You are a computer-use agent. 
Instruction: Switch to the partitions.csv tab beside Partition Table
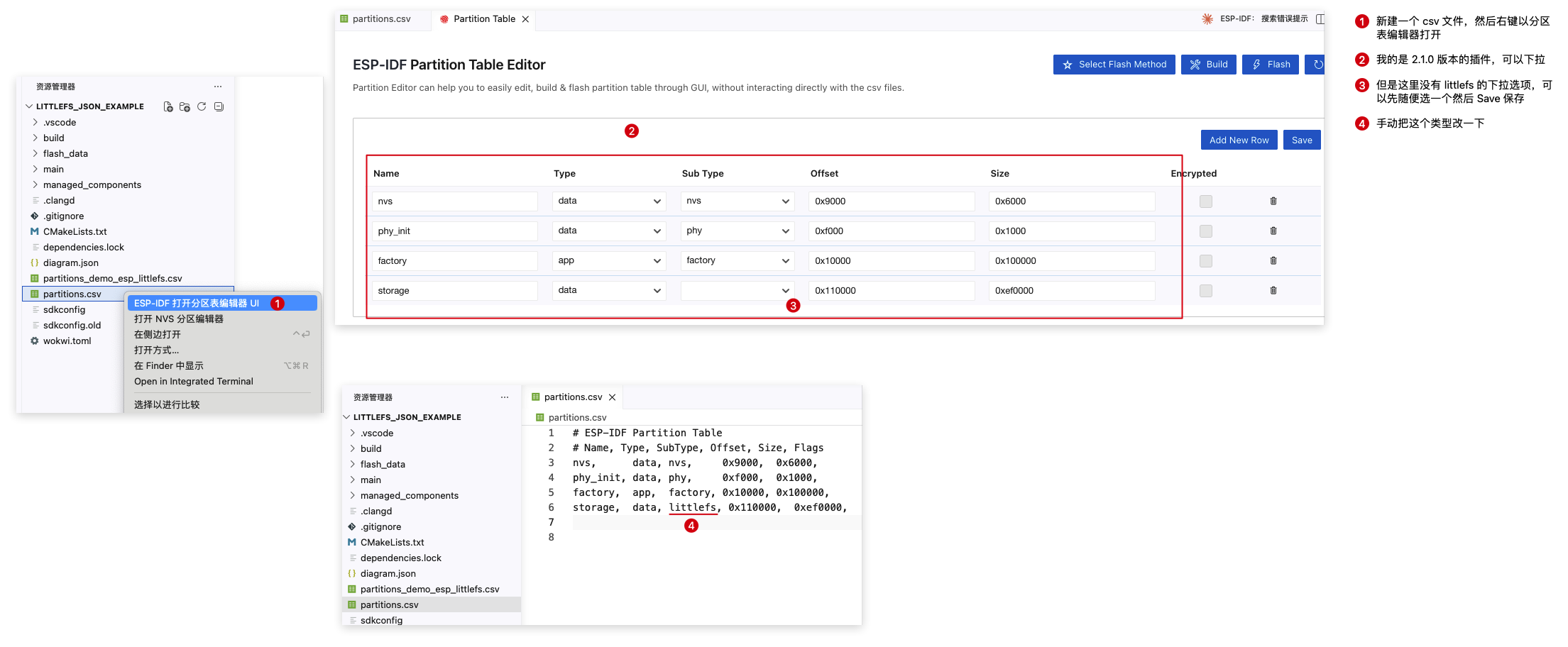[382, 19]
